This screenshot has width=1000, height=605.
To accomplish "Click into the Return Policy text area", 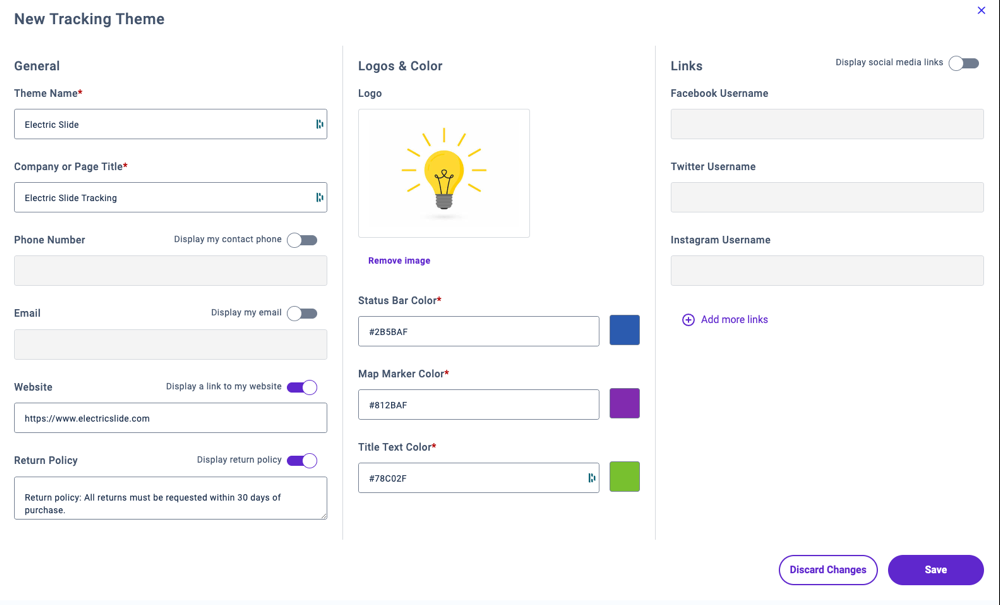I will (171, 498).
